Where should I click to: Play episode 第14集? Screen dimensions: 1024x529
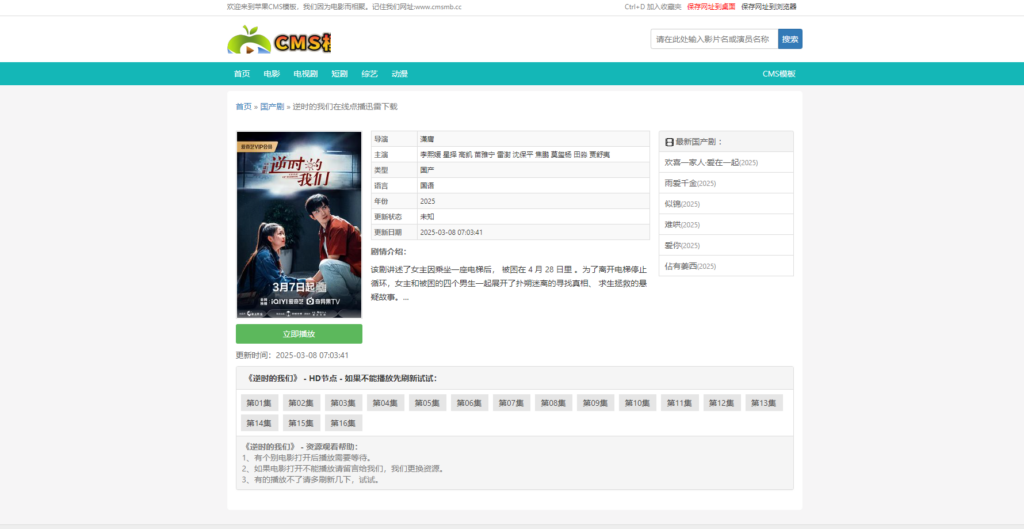pyautogui.click(x=259, y=423)
